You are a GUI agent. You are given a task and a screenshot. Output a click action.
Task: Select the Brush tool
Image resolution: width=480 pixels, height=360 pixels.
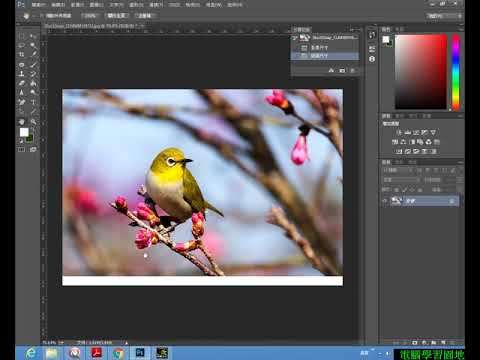tap(33, 64)
